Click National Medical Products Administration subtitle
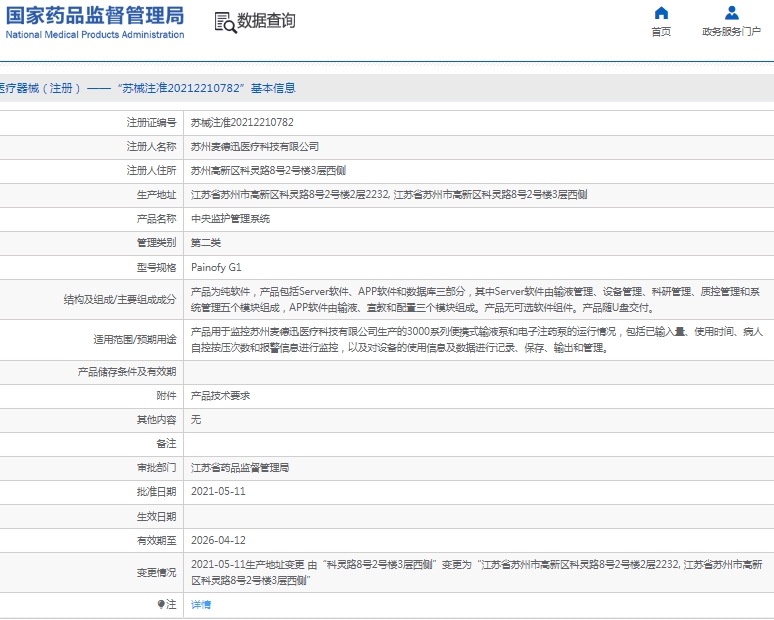The width and height of the screenshot is (774, 620). point(95,35)
